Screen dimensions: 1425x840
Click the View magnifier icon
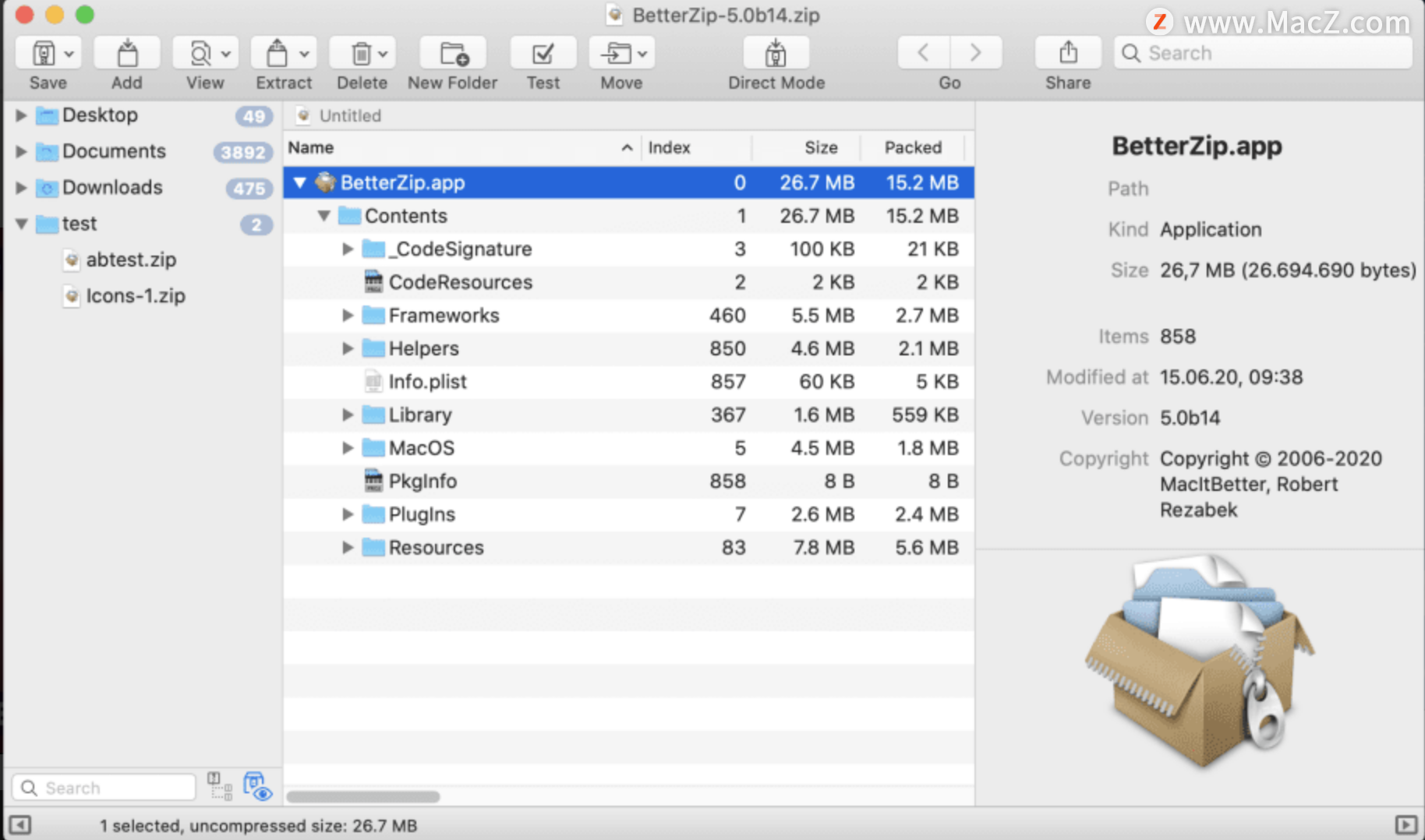[200, 54]
